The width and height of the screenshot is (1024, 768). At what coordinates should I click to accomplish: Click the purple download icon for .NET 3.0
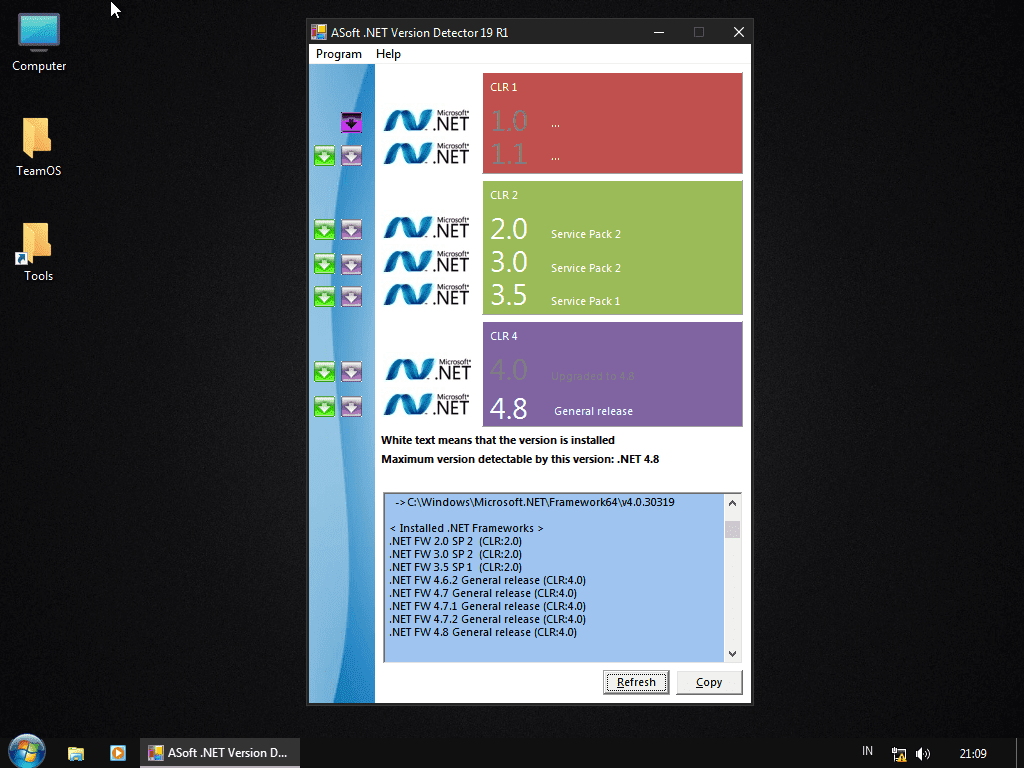coord(351,264)
